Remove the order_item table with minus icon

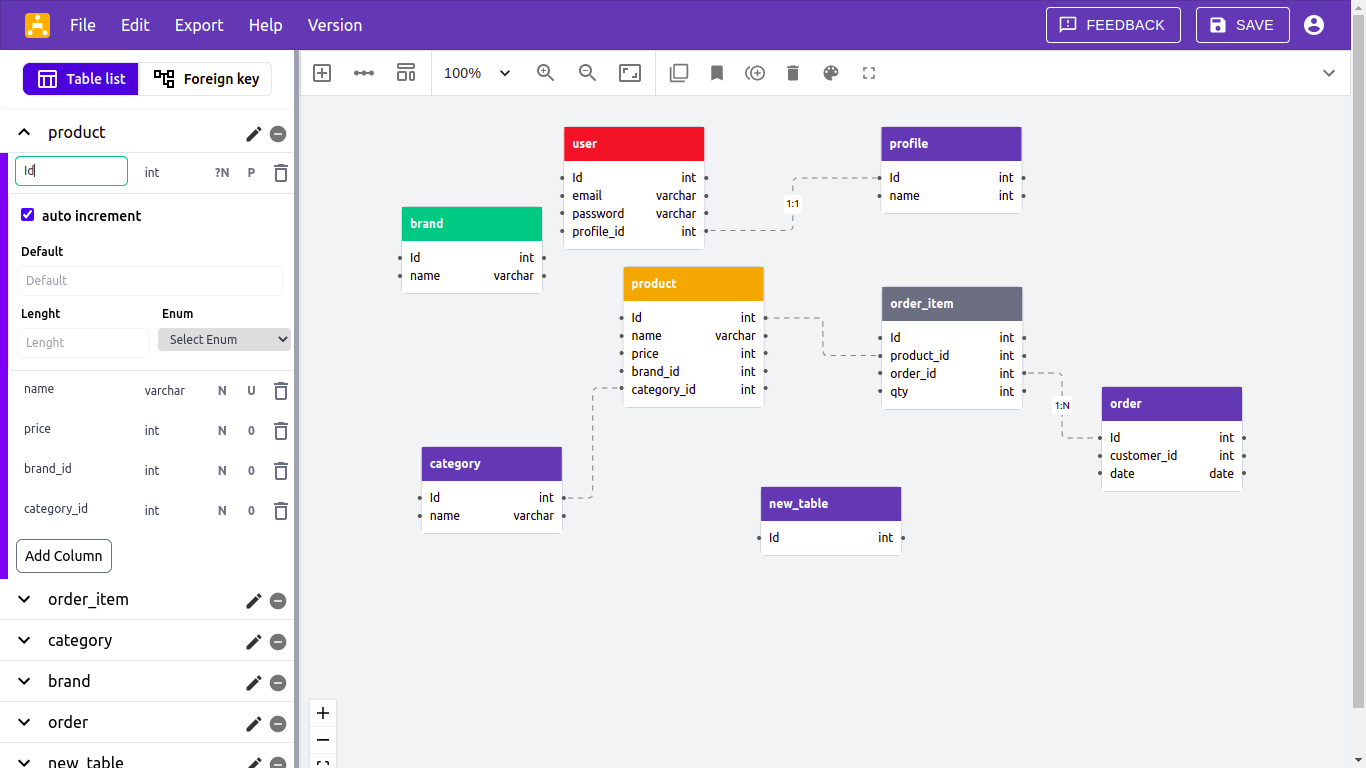278,601
